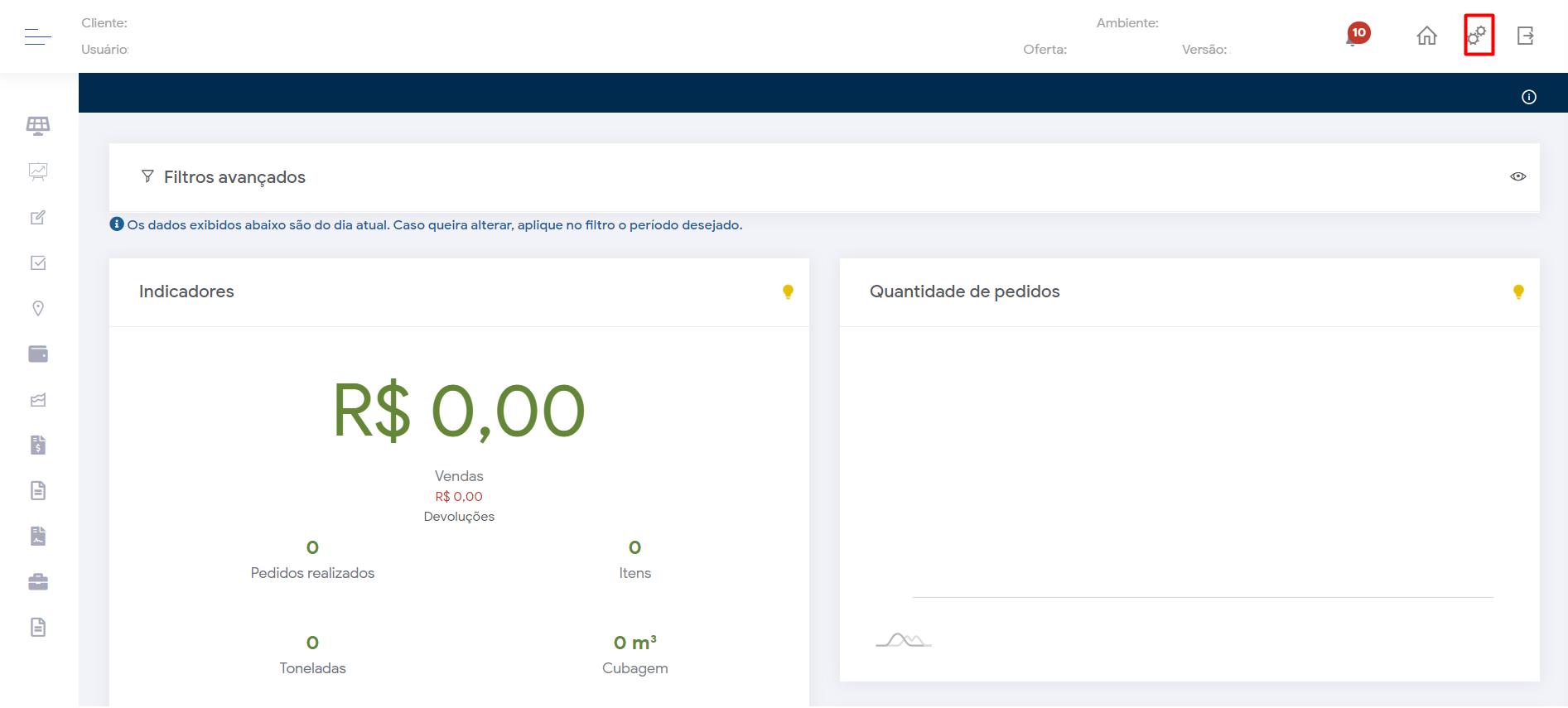Click the lightbulb tip in Indicadores card
Screen dimensions: 1568x708
[x=788, y=291]
